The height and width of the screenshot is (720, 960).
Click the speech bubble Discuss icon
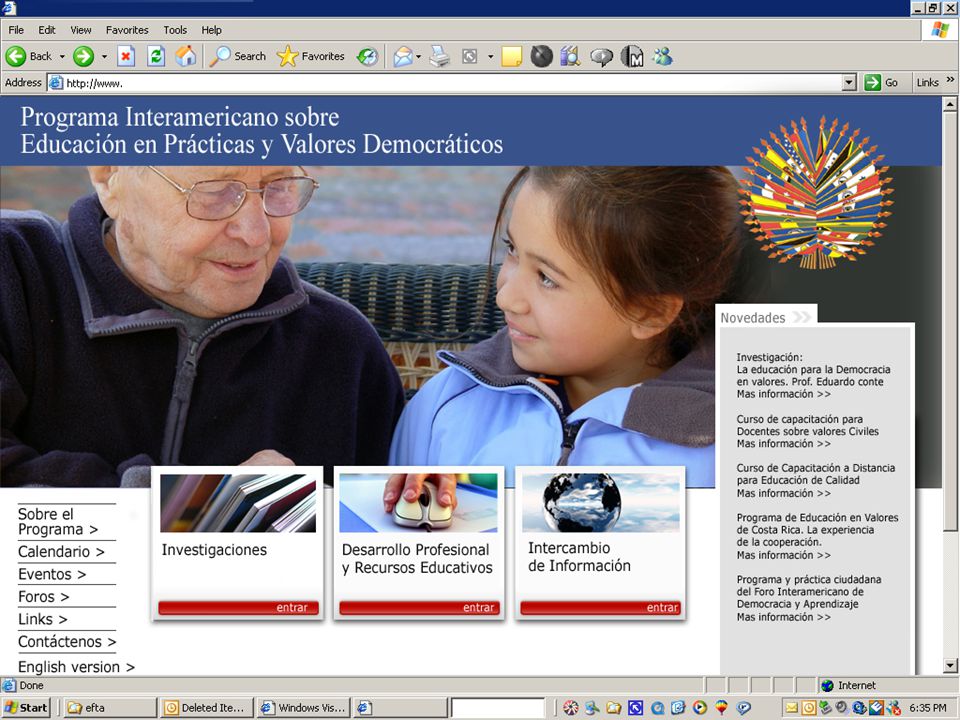(x=602, y=57)
